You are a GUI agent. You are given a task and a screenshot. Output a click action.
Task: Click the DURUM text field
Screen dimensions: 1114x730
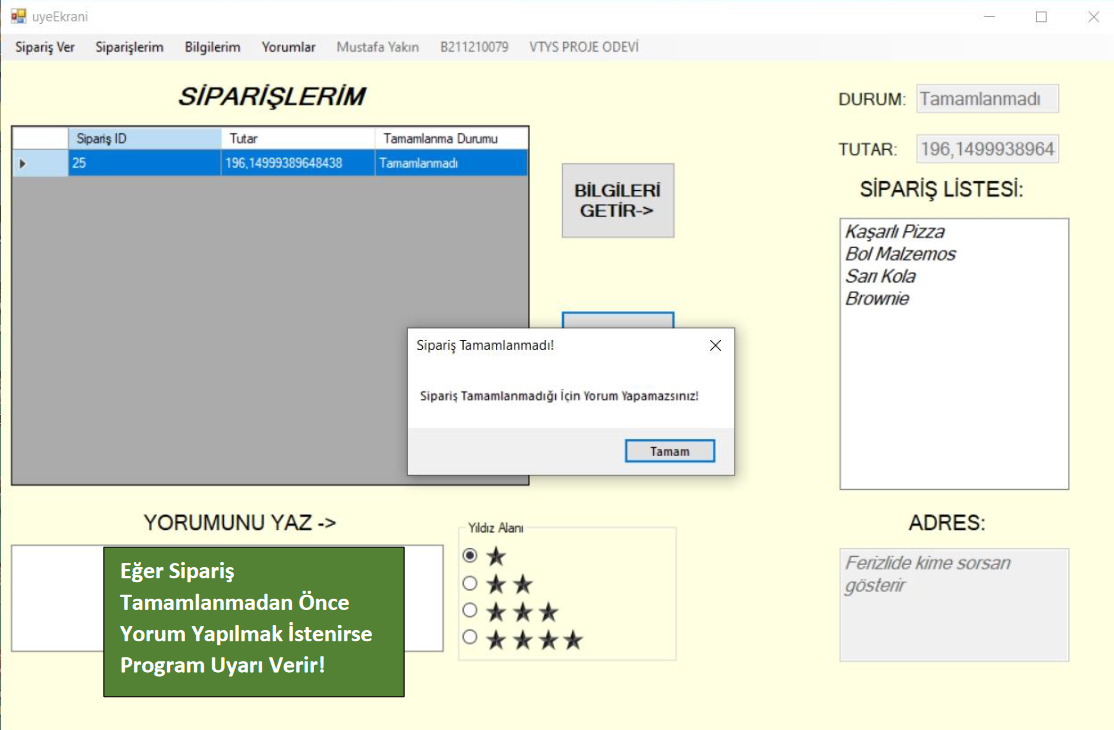click(x=986, y=99)
